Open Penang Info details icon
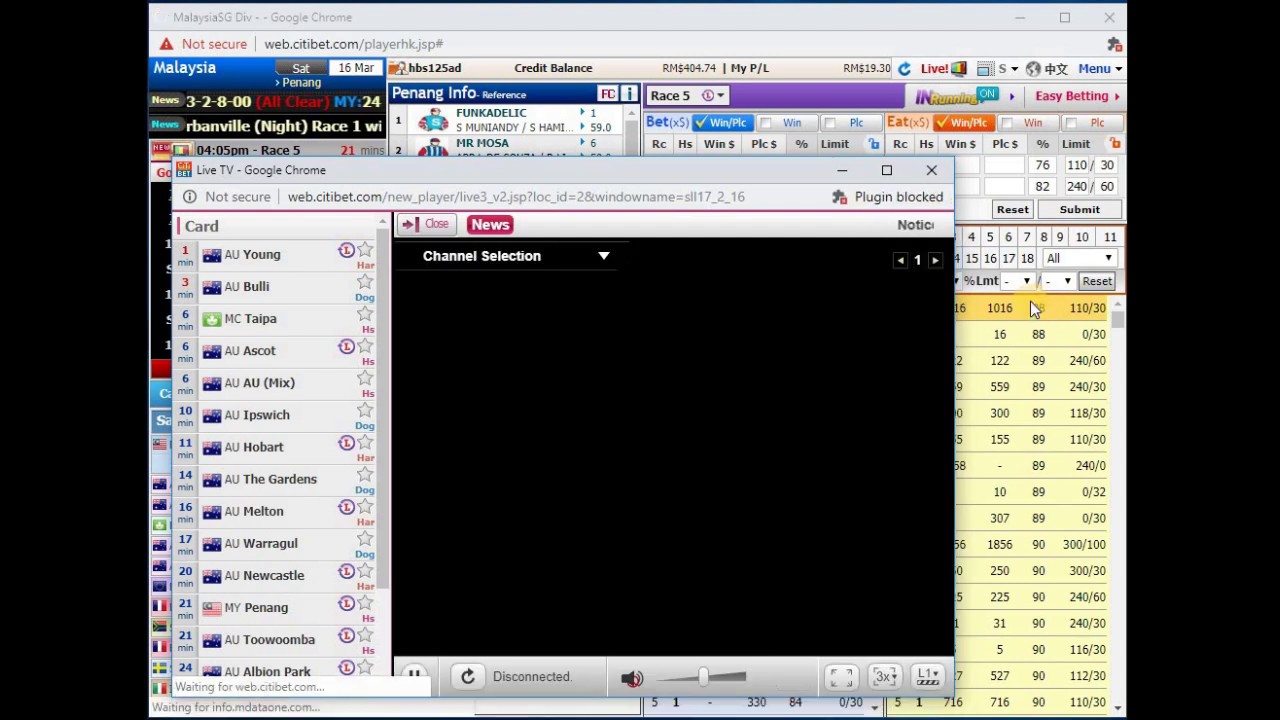This screenshot has width=1280, height=720. (x=629, y=94)
